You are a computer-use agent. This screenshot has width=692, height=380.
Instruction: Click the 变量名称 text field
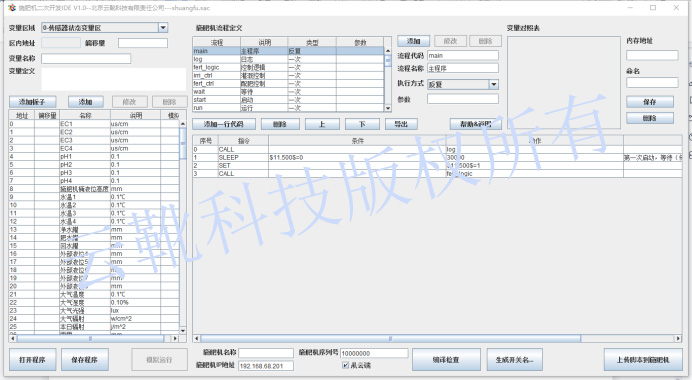(x=86, y=58)
